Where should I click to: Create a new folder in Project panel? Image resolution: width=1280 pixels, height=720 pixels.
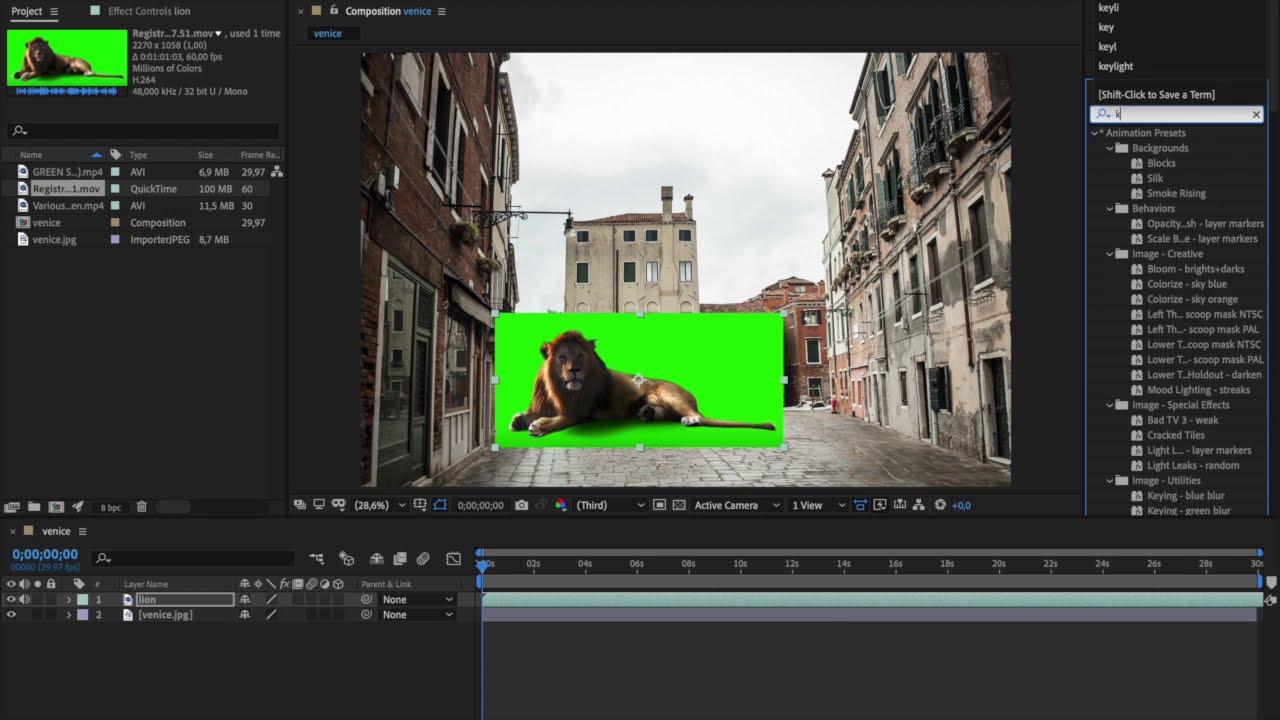click(x=34, y=507)
